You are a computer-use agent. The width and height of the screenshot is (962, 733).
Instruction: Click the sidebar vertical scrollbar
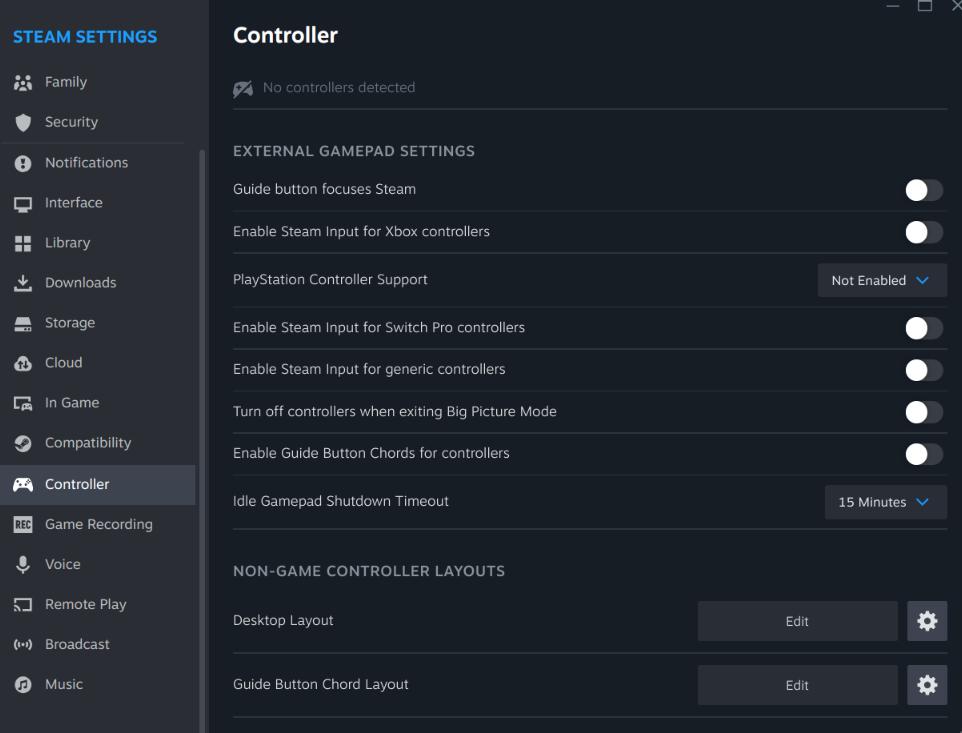pyautogui.click(x=202, y=442)
